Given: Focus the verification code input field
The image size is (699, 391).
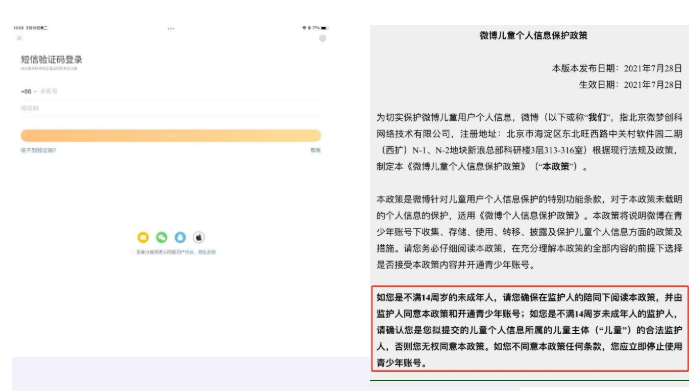Looking at the screenshot, I should point(171,108).
